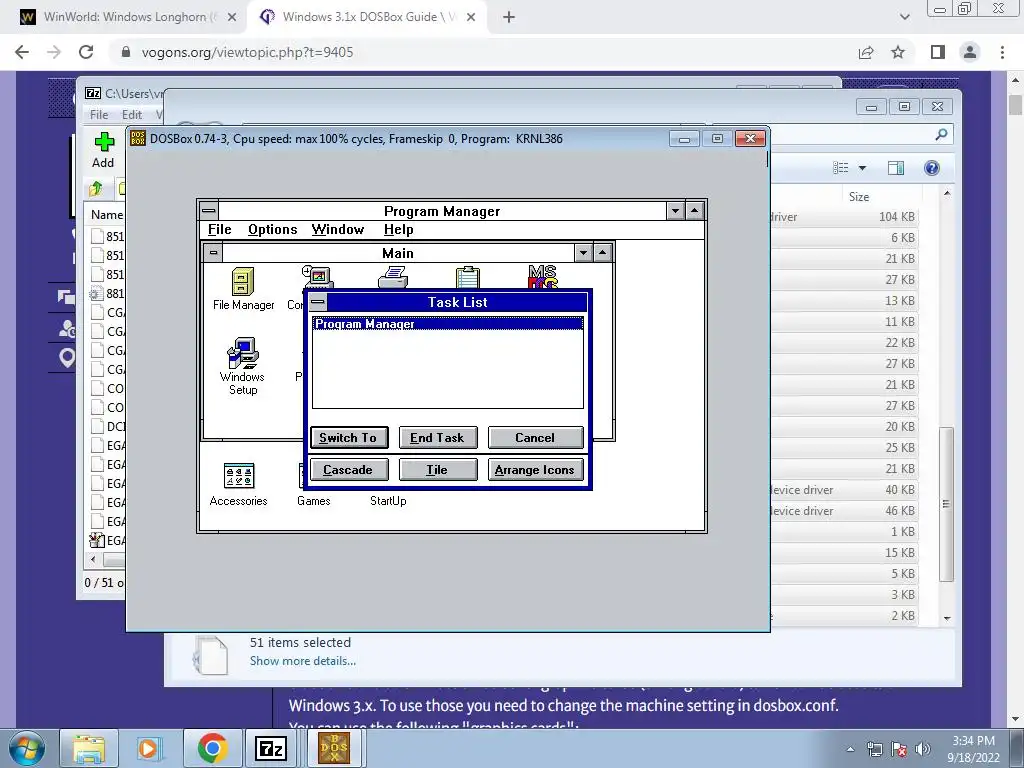Open Windows Media Player taskbar icon
The width and height of the screenshot is (1024, 768).
point(149,748)
